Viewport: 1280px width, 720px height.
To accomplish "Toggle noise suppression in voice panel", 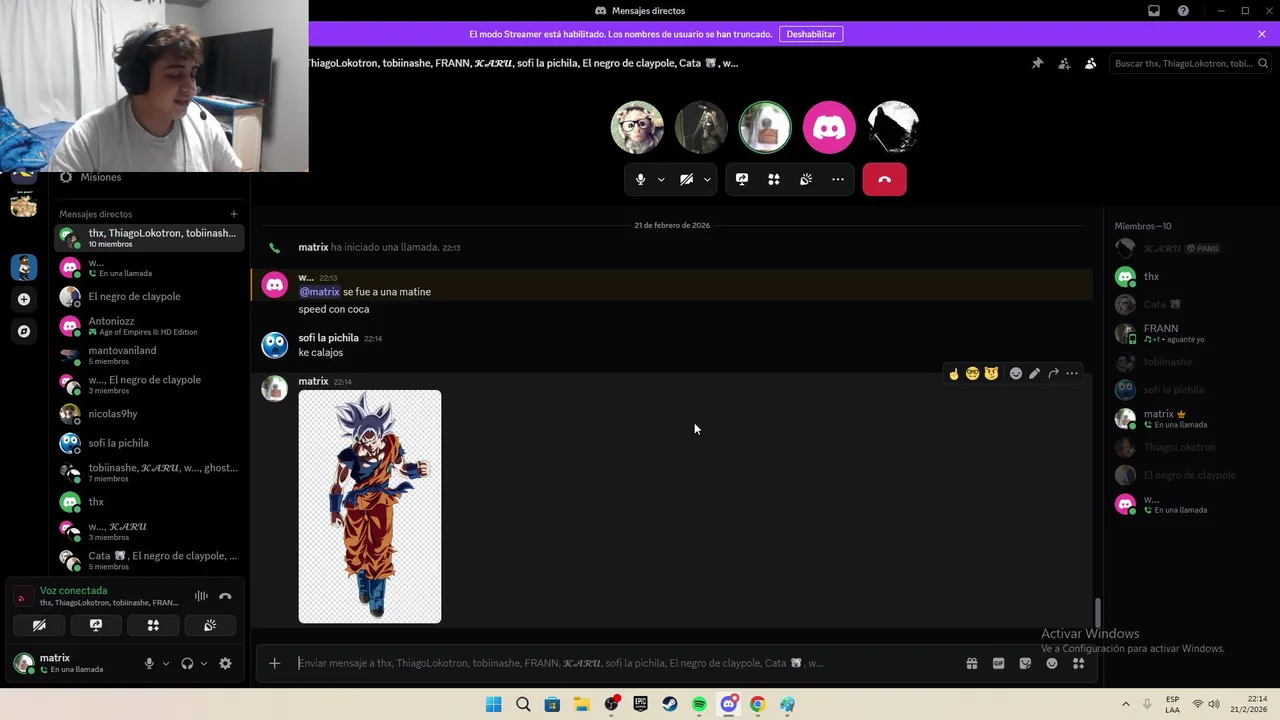I will (x=201, y=596).
